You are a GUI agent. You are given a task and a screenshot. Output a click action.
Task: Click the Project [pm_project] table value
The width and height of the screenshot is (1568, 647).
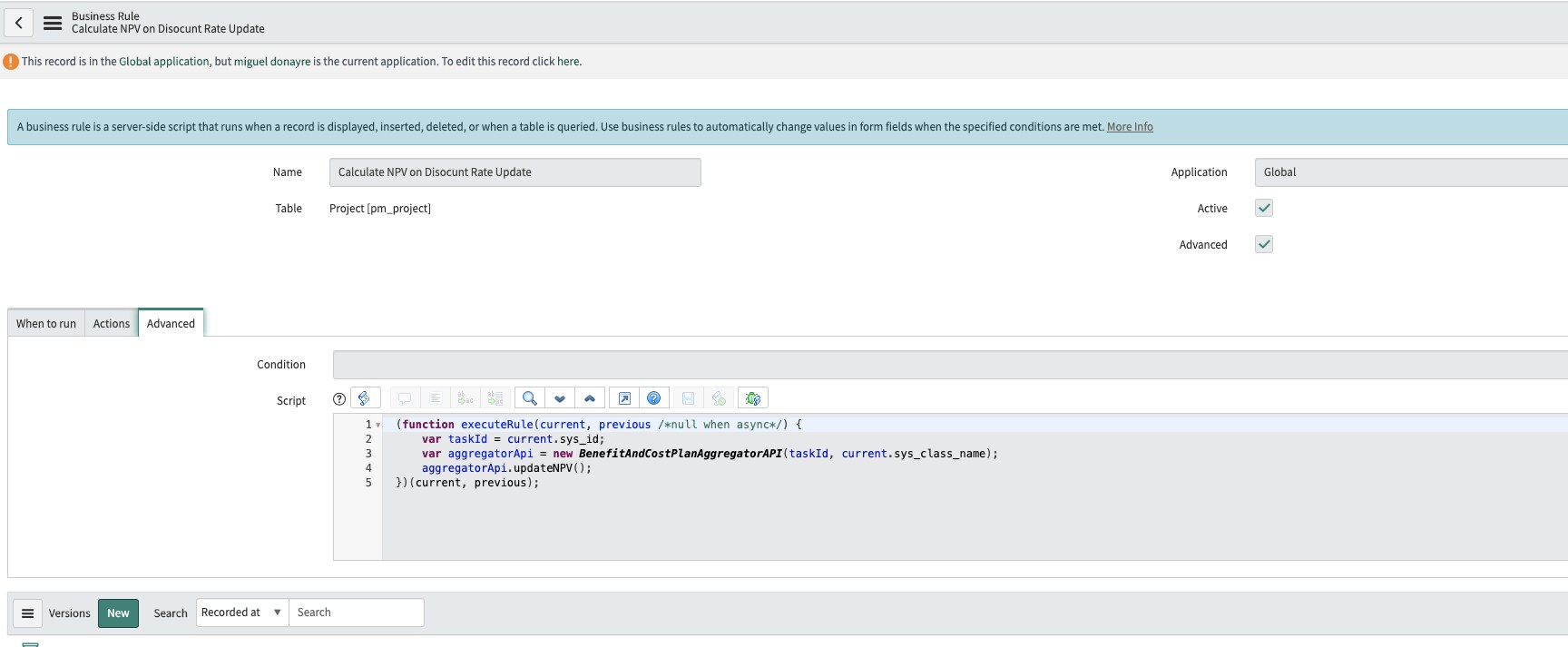[380, 209]
